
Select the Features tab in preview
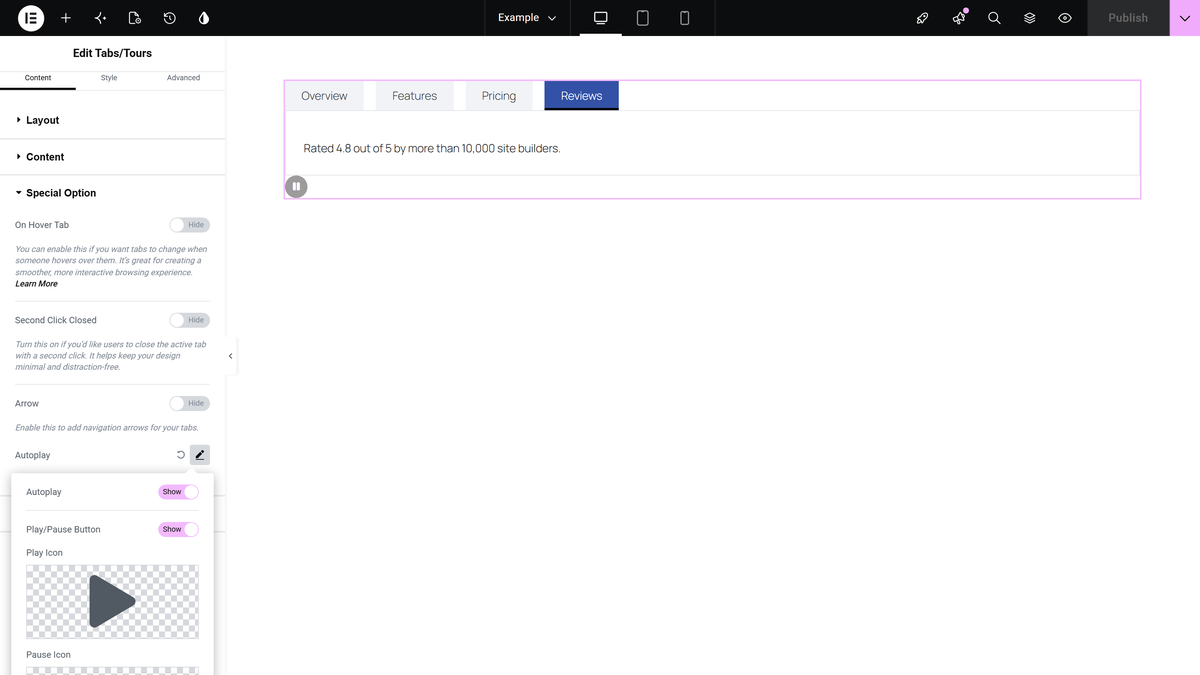coord(414,96)
